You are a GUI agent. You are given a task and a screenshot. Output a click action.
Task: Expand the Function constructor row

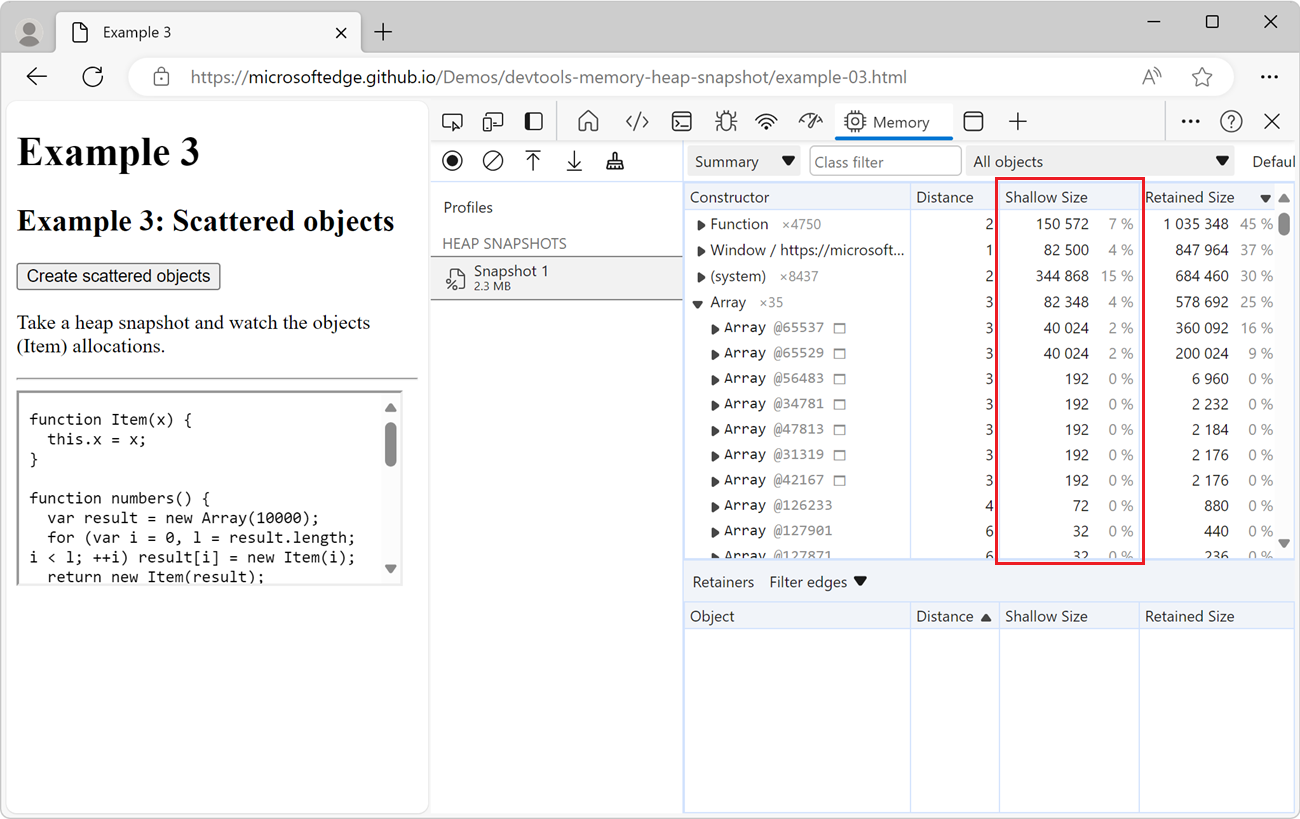(x=701, y=225)
